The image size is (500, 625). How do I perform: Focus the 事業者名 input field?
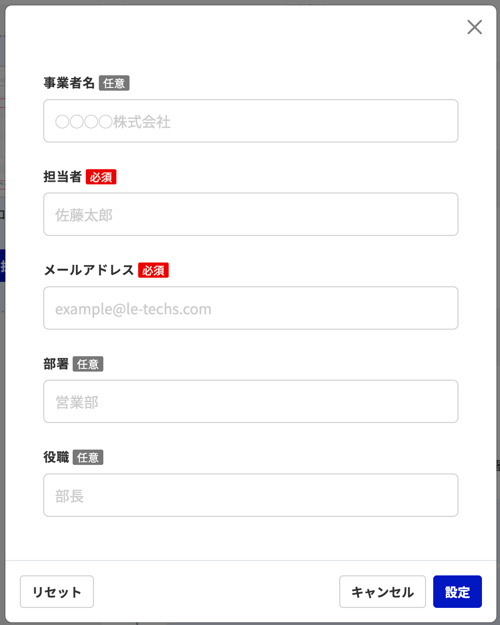[x=250, y=121]
